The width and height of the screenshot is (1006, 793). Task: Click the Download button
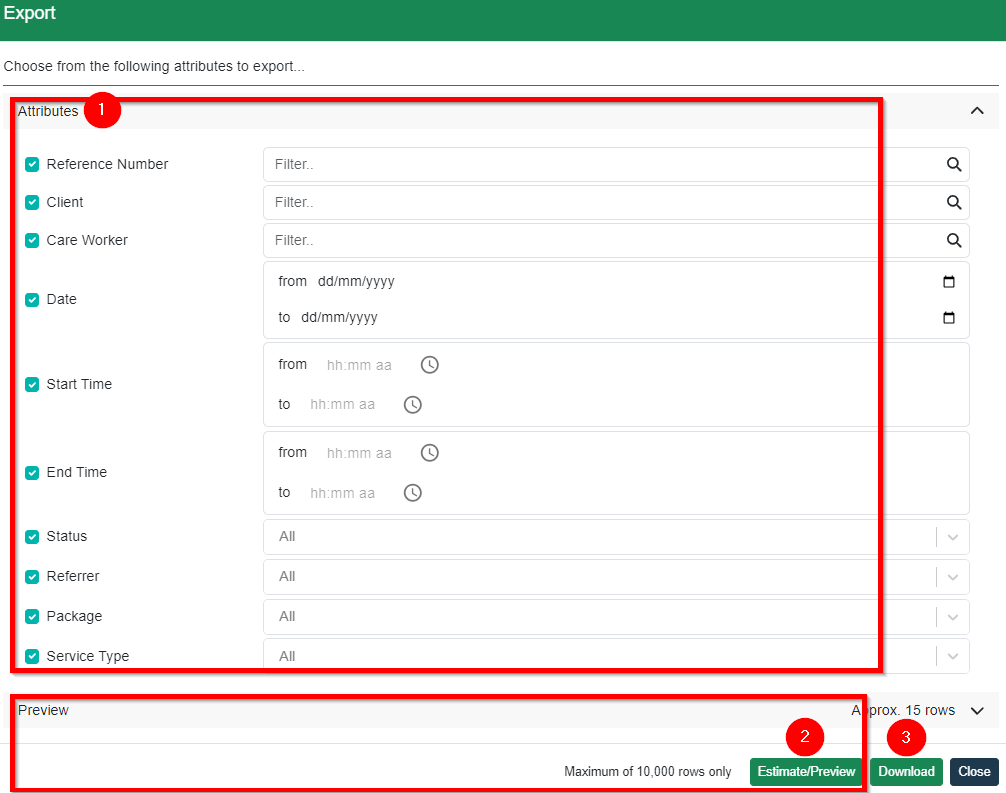[905, 771]
